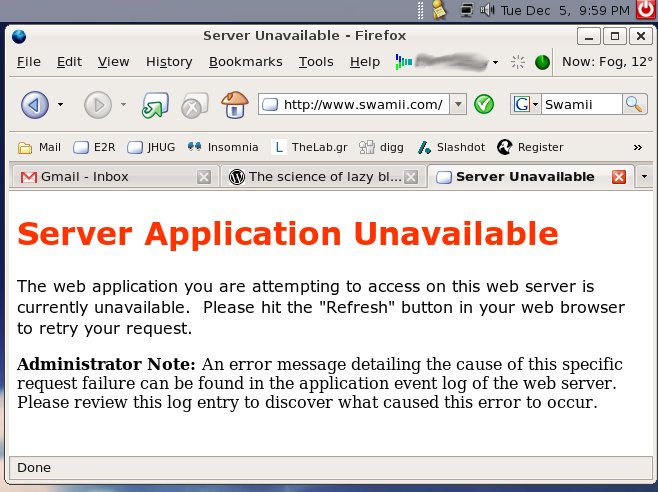
Task: Click the green checkmark Go button
Action: click(x=484, y=104)
